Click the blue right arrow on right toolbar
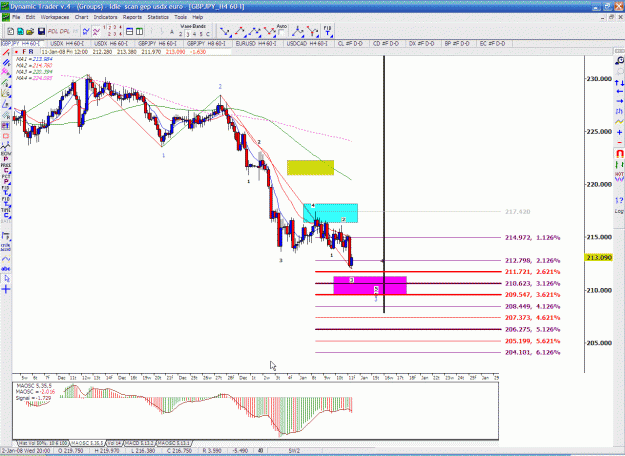 pos(619,101)
